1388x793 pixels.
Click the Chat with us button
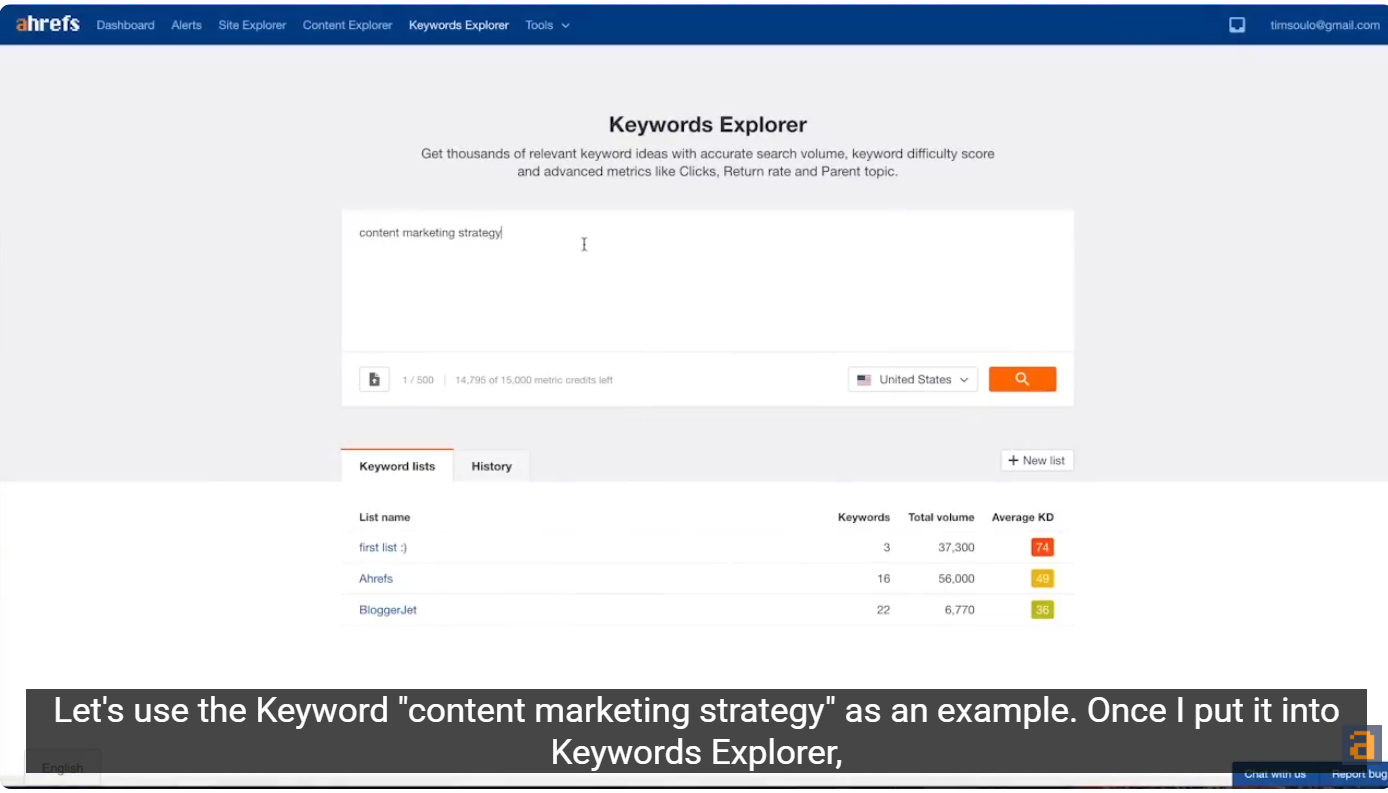coord(1275,774)
